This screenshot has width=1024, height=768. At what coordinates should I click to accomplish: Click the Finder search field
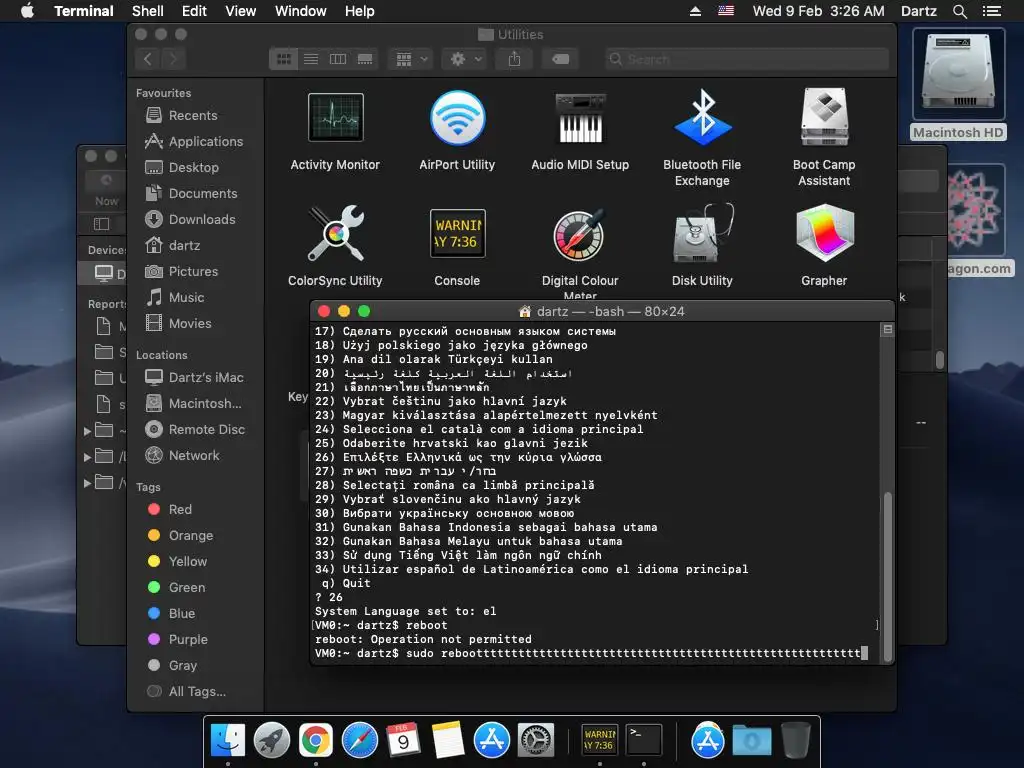(x=746, y=59)
